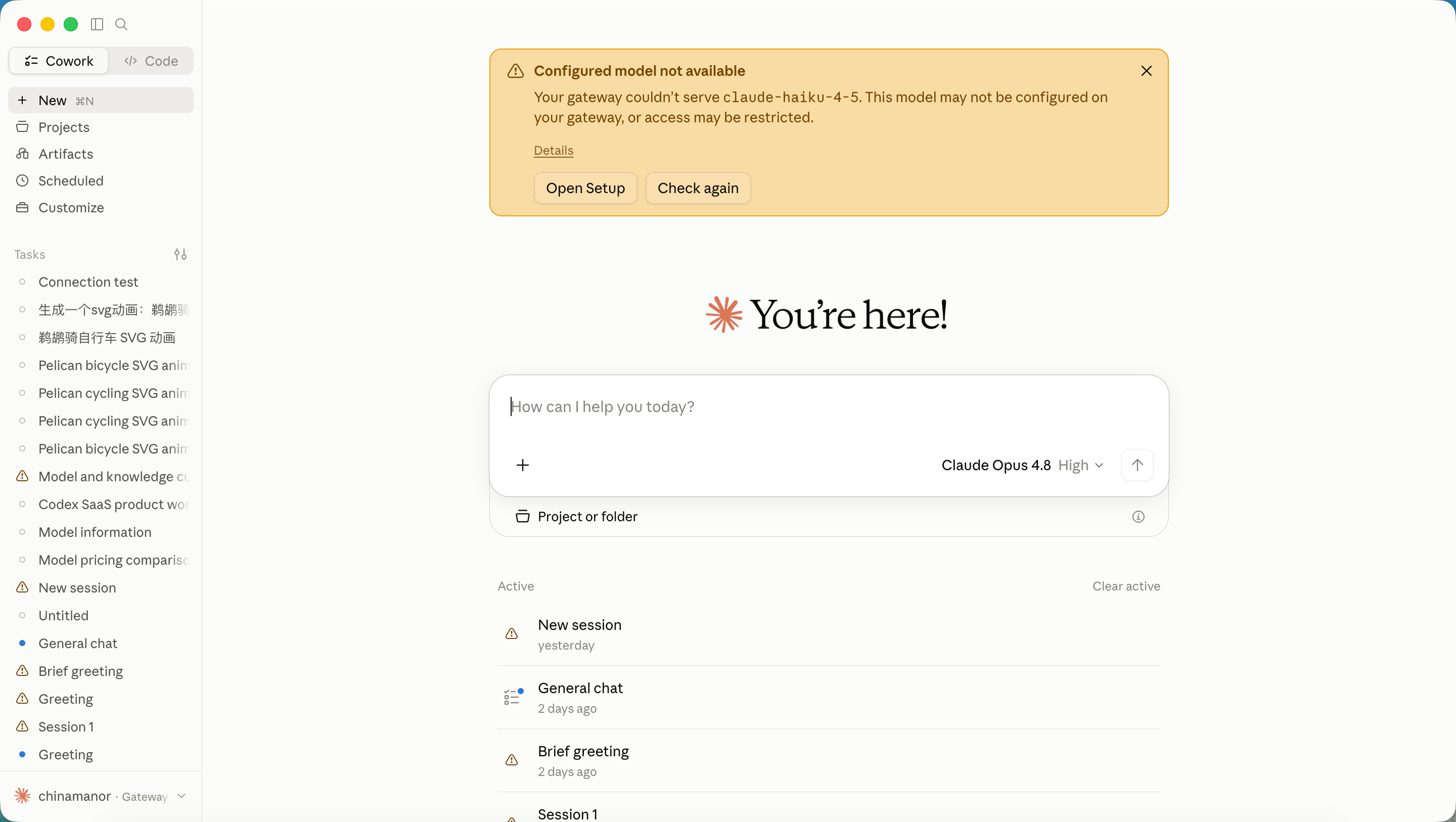The height and width of the screenshot is (822, 1456).
Task: Click the Claude logo beside chinamanor
Action: [x=22, y=796]
